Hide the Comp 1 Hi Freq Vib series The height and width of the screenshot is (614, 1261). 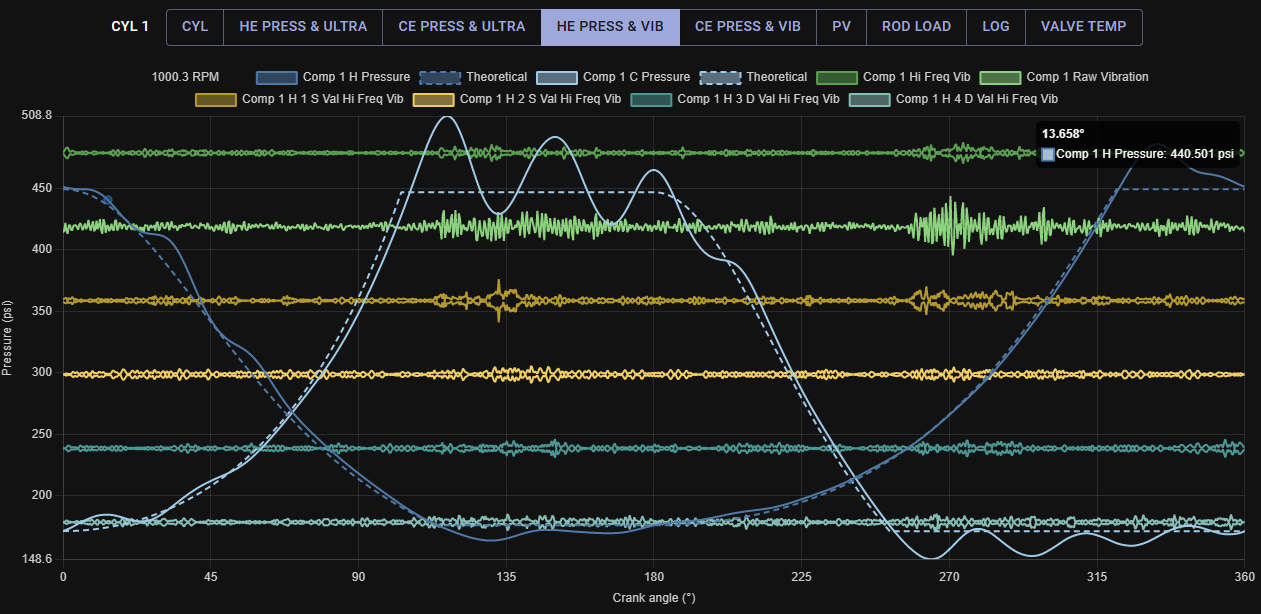[837, 77]
